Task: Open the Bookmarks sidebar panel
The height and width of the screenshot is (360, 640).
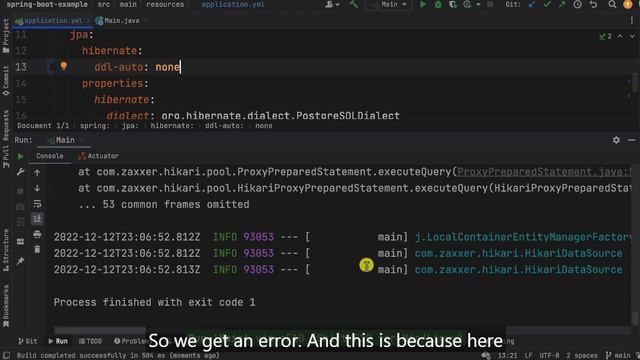Action: click(6, 306)
